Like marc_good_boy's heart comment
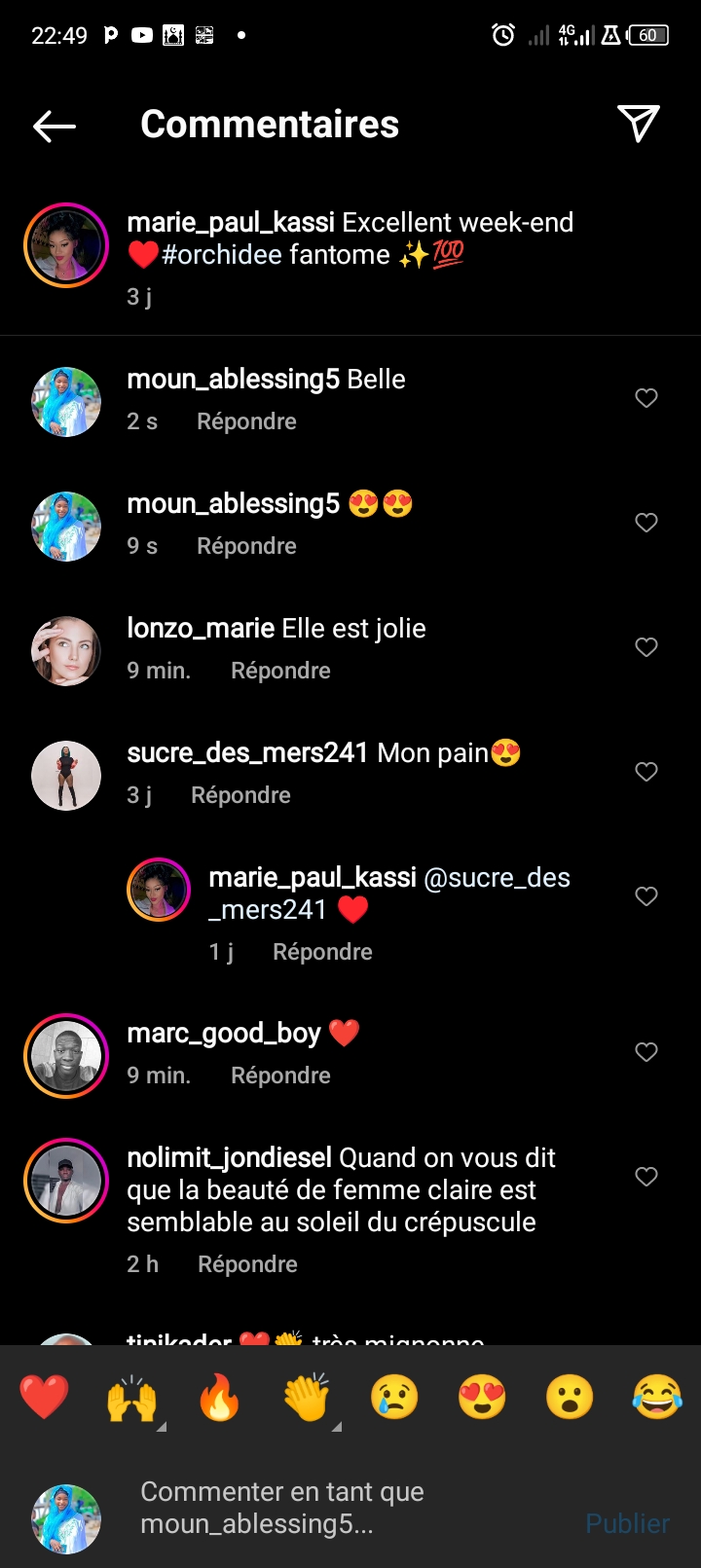701x1568 pixels. 646,1052
